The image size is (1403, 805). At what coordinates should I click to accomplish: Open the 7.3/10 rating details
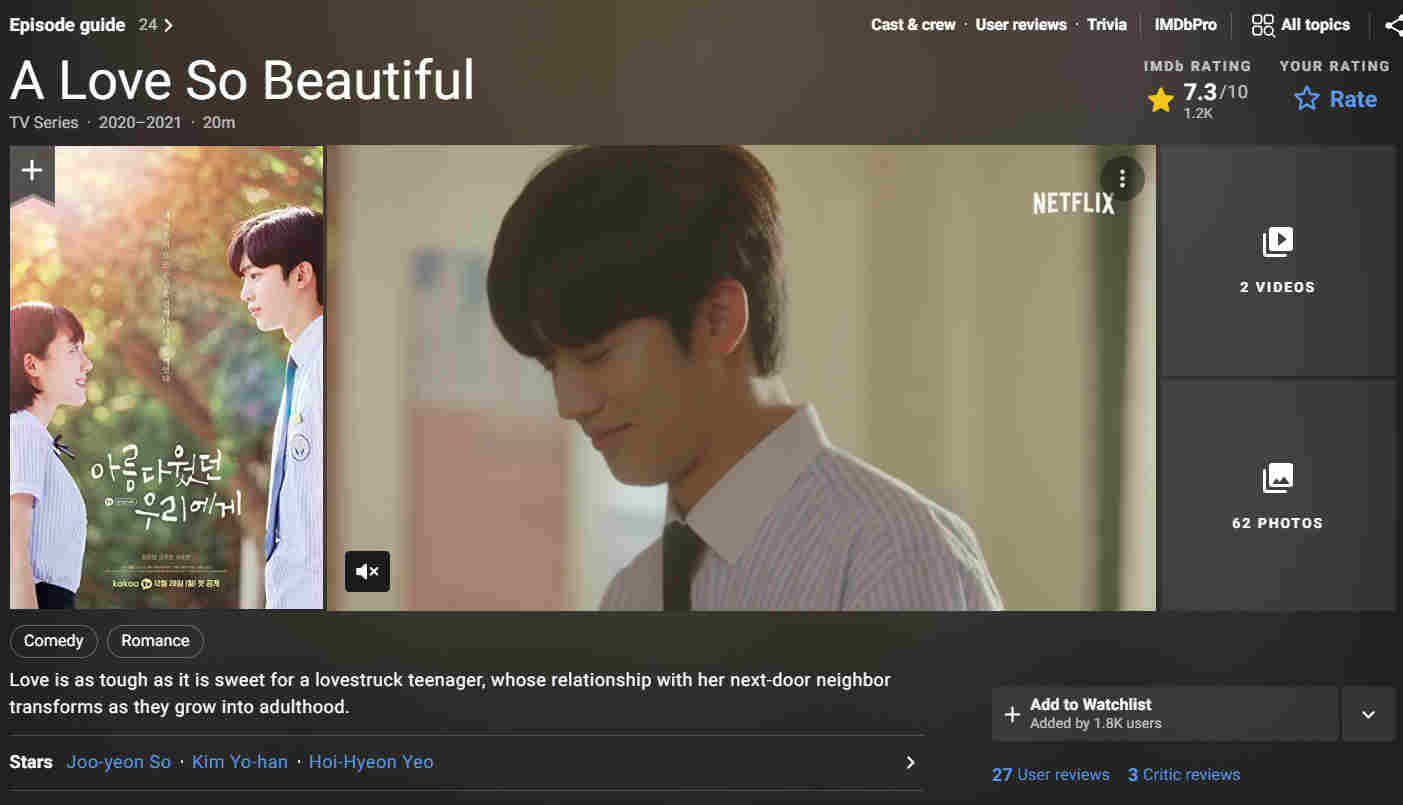1198,100
